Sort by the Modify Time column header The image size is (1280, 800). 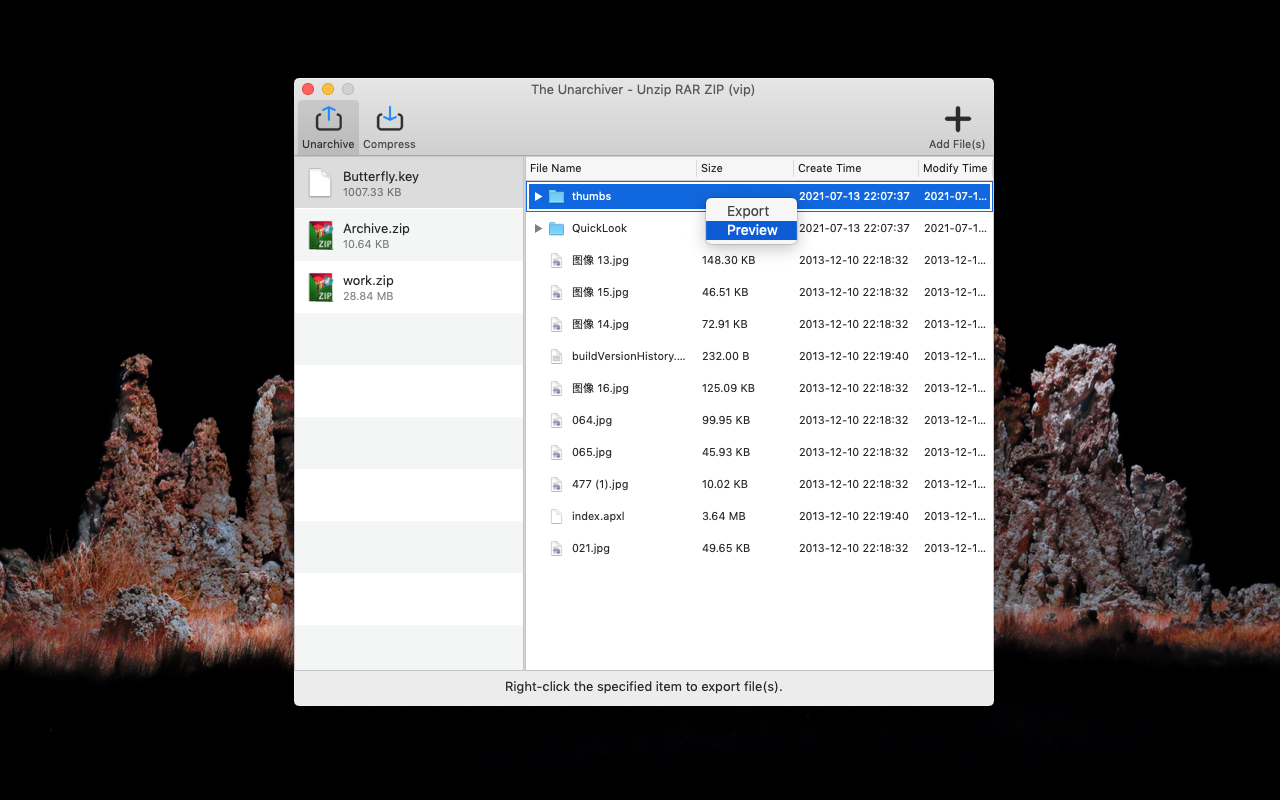tap(954, 168)
